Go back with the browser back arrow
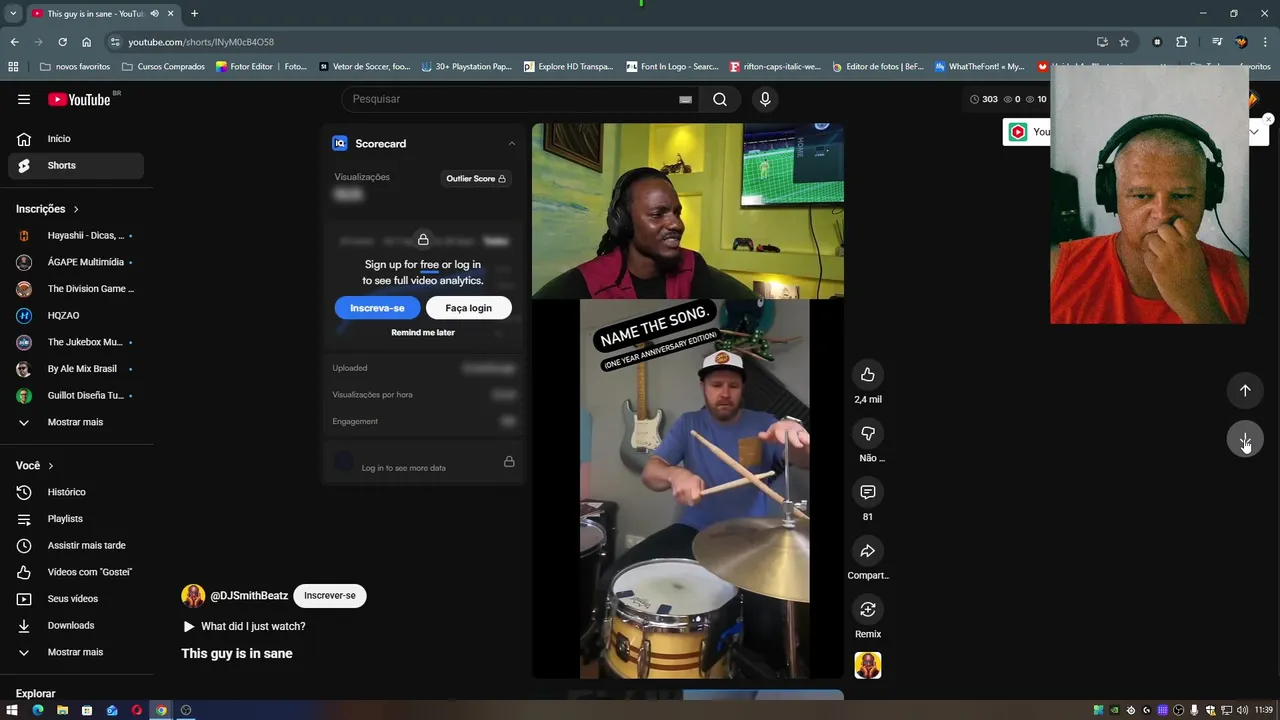 point(14,42)
